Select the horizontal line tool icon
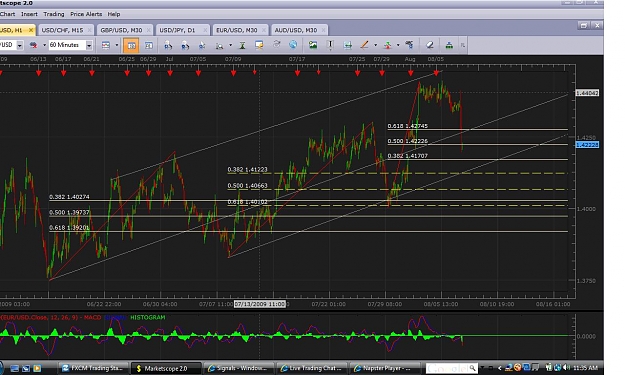The height and width of the screenshot is (375, 625). [x=348, y=45]
